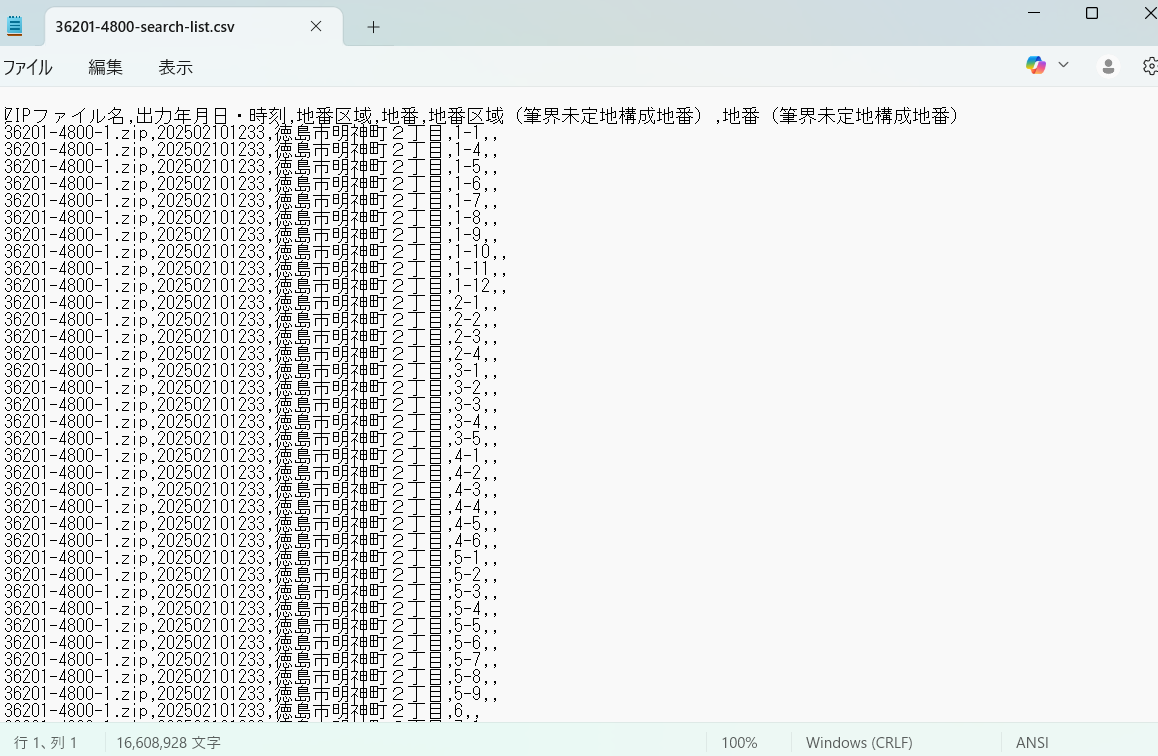
Task: Close the 36201-4800-search-list.csv tab
Action: tap(316, 27)
